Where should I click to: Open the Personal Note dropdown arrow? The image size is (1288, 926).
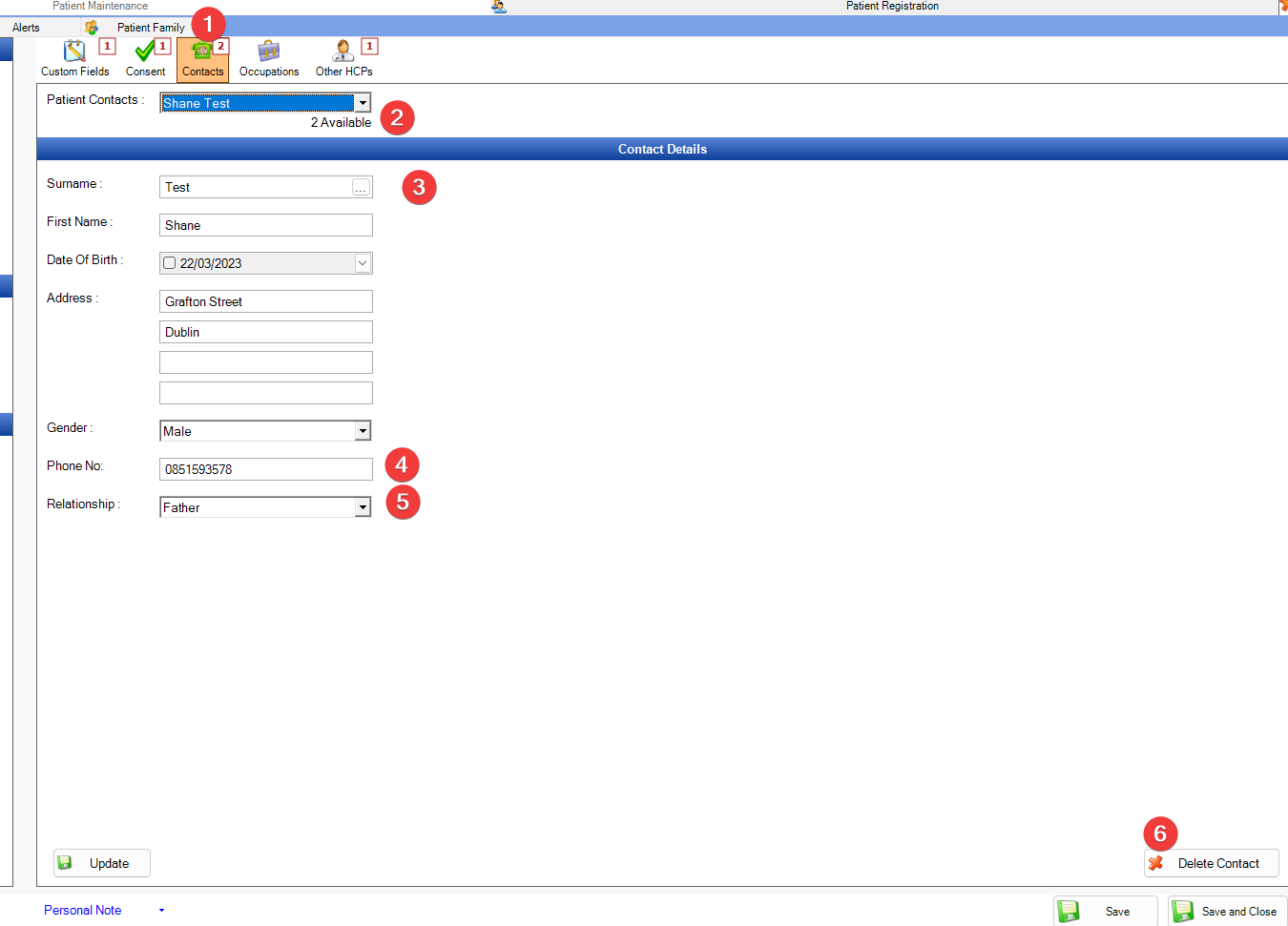coord(161,911)
